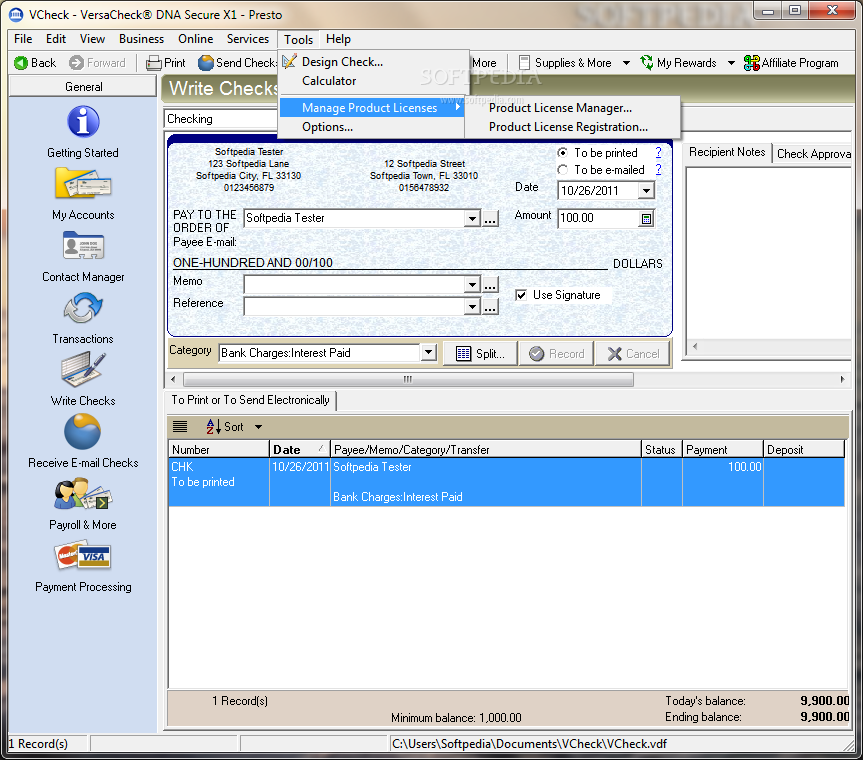863x760 pixels.
Task: Expand the Category dropdown
Action: 429,353
